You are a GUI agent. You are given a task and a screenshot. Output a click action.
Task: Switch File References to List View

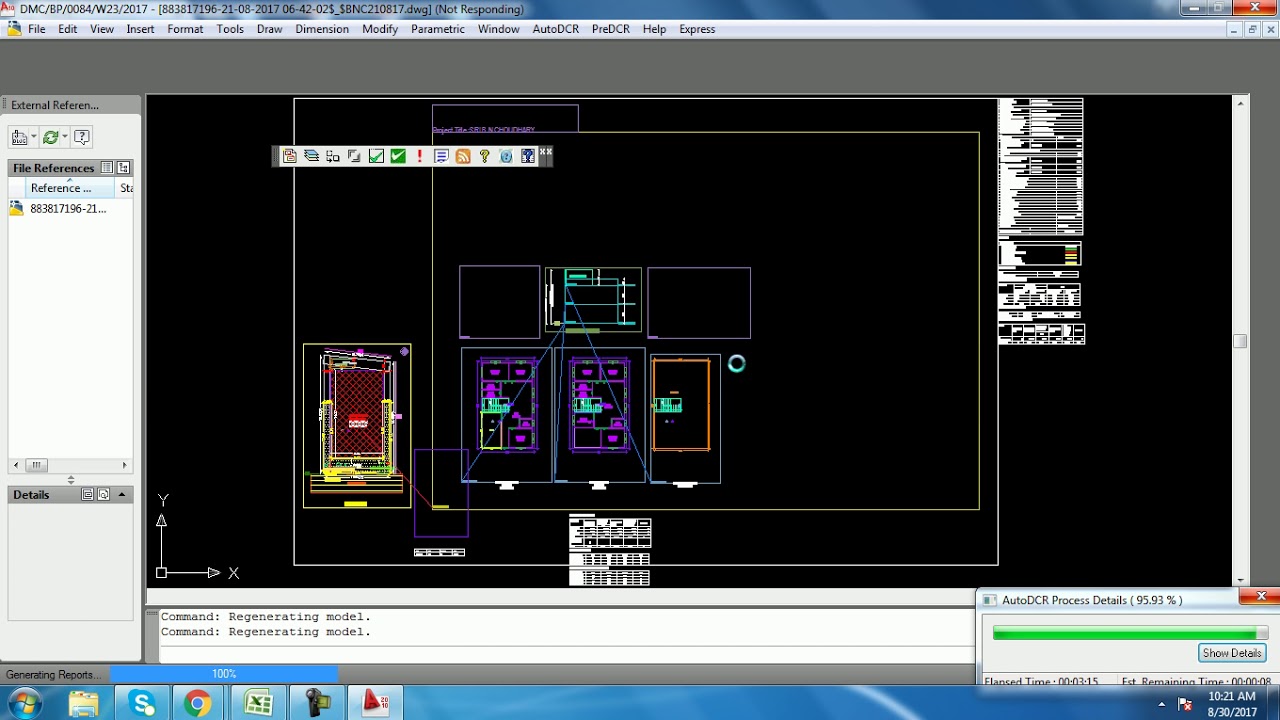tap(107, 168)
